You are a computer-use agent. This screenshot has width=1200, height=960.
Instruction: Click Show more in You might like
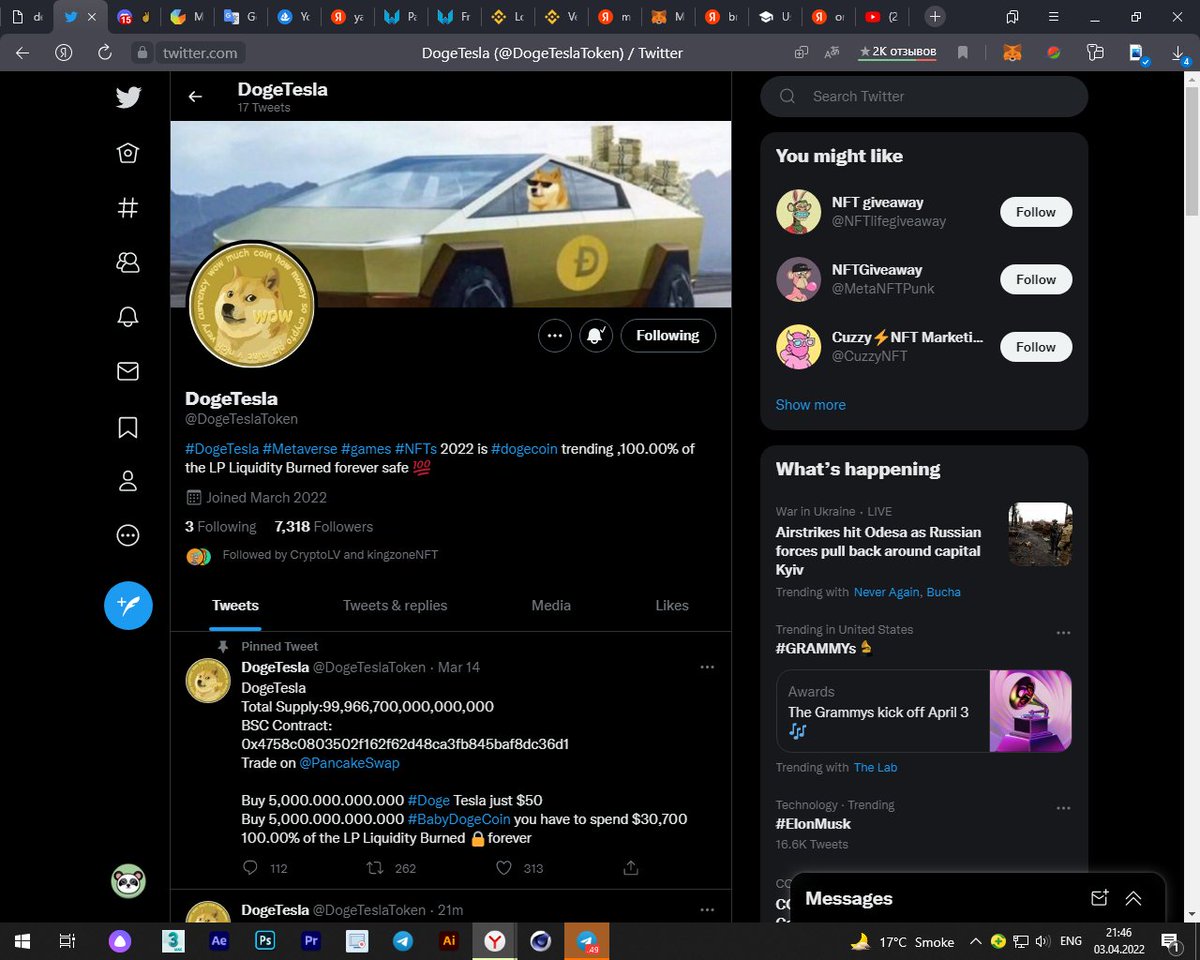810,405
